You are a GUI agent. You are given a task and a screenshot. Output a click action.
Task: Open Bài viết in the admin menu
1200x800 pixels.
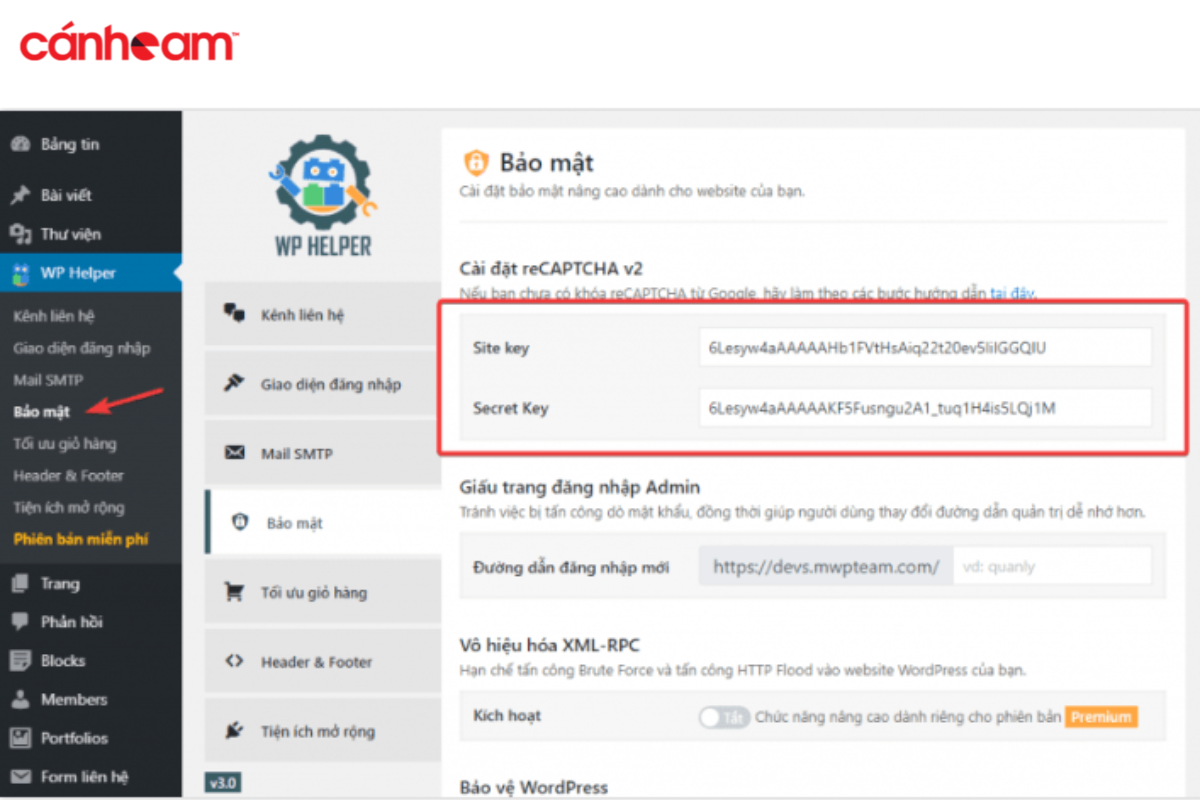(x=91, y=195)
